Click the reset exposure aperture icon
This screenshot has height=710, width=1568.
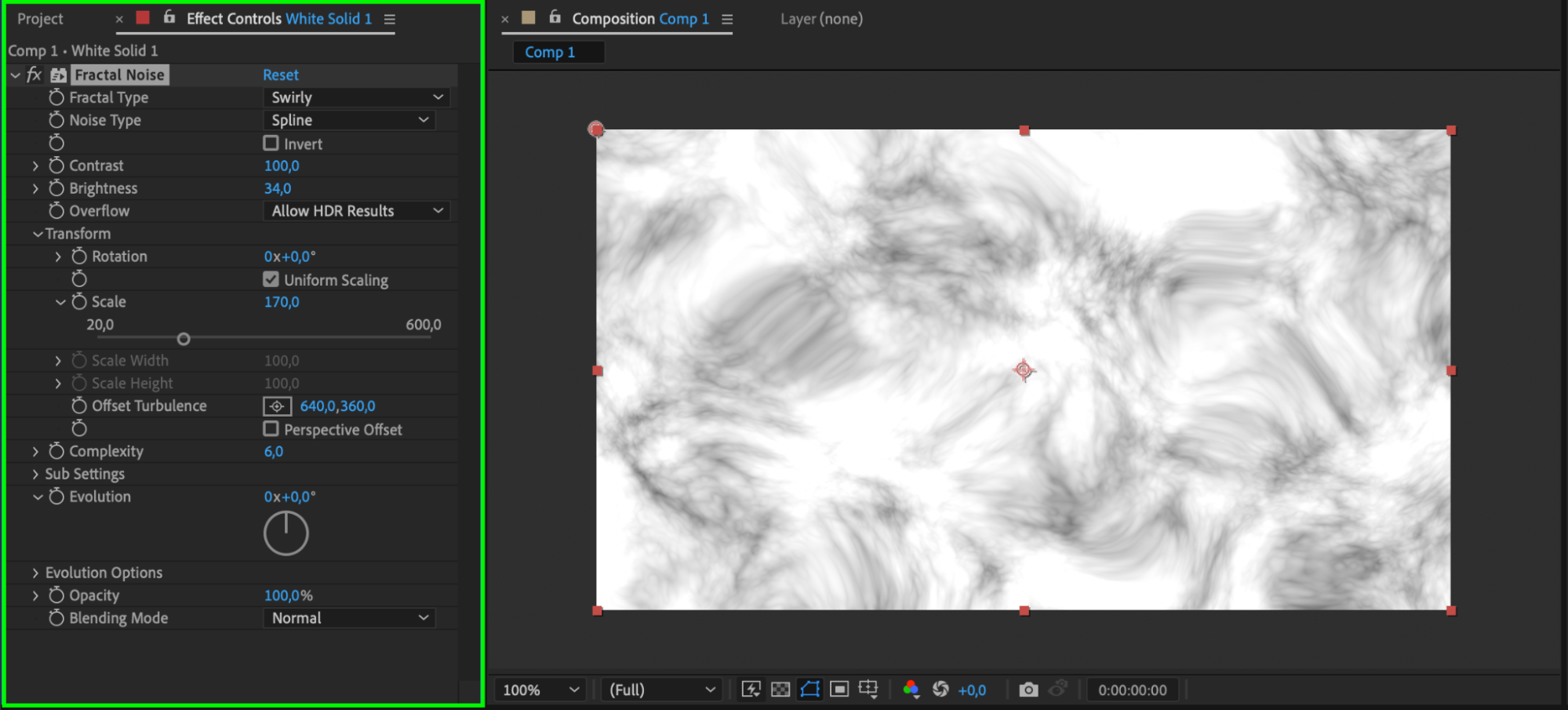[x=940, y=690]
